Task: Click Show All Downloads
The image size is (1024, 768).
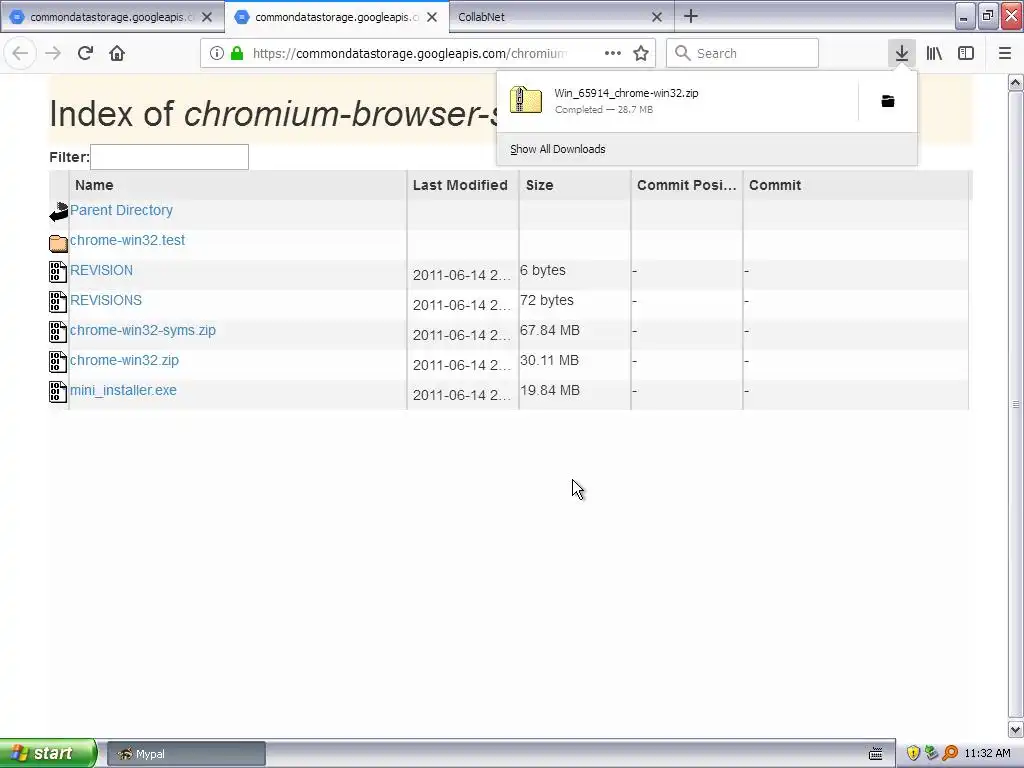Action: pyautogui.click(x=558, y=149)
